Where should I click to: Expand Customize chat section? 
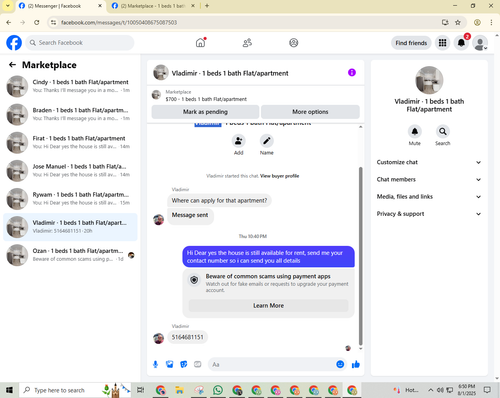[x=429, y=162]
